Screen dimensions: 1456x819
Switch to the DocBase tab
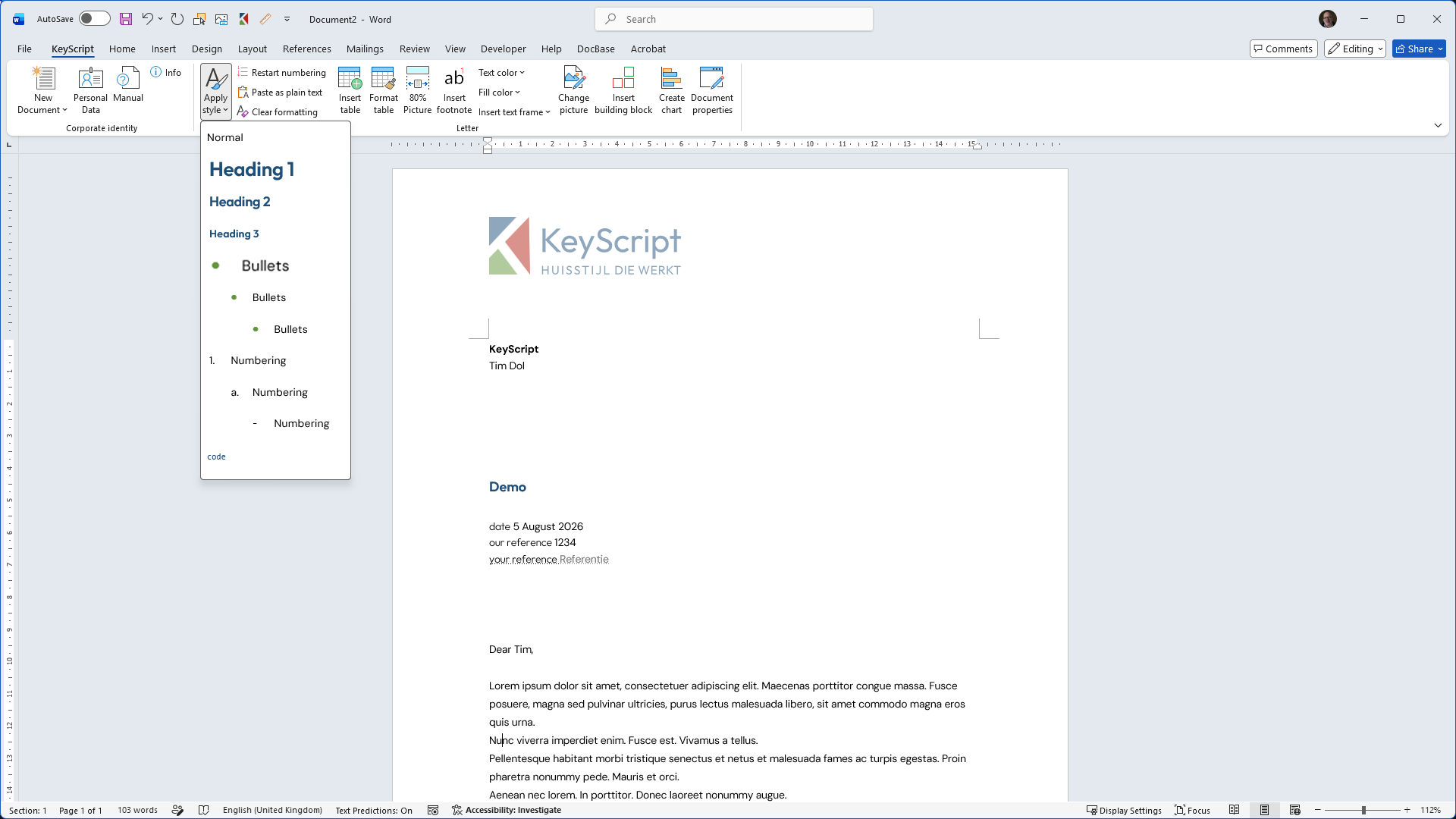pyautogui.click(x=595, y=49)
